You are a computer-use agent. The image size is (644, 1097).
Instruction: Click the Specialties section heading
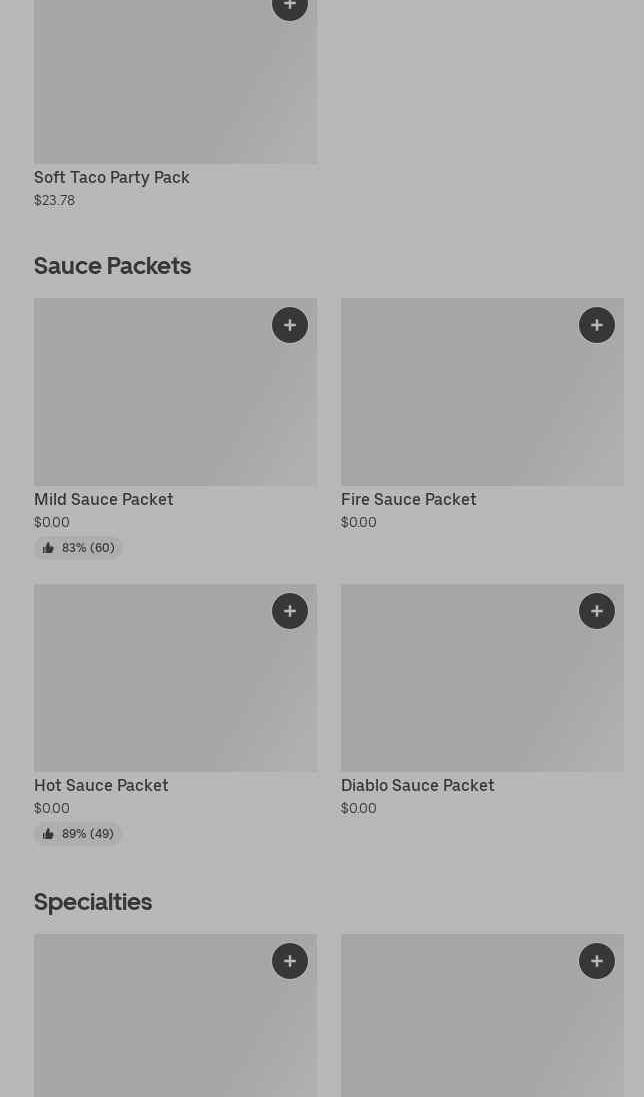(x=93, y=902)
